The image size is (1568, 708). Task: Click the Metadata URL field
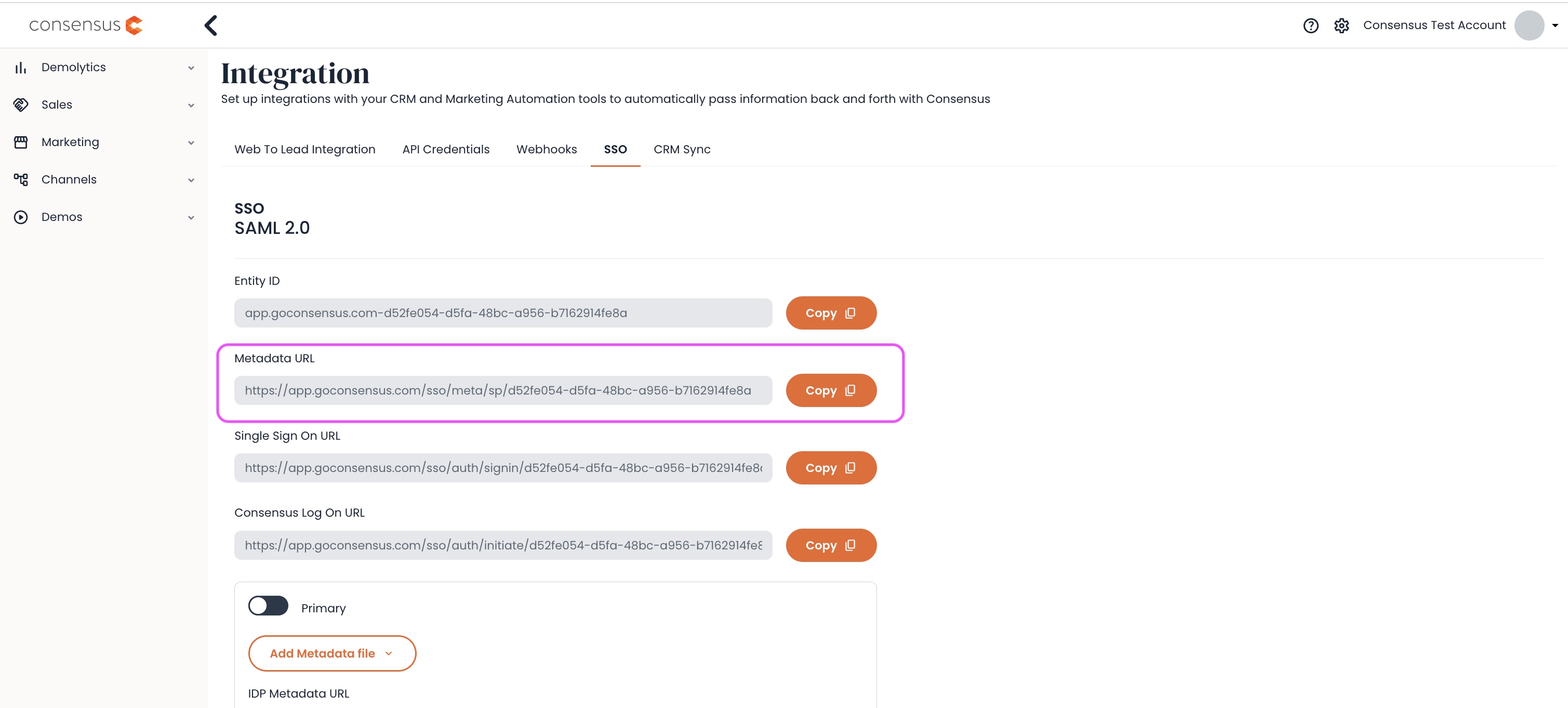click(x=503, y=390)
